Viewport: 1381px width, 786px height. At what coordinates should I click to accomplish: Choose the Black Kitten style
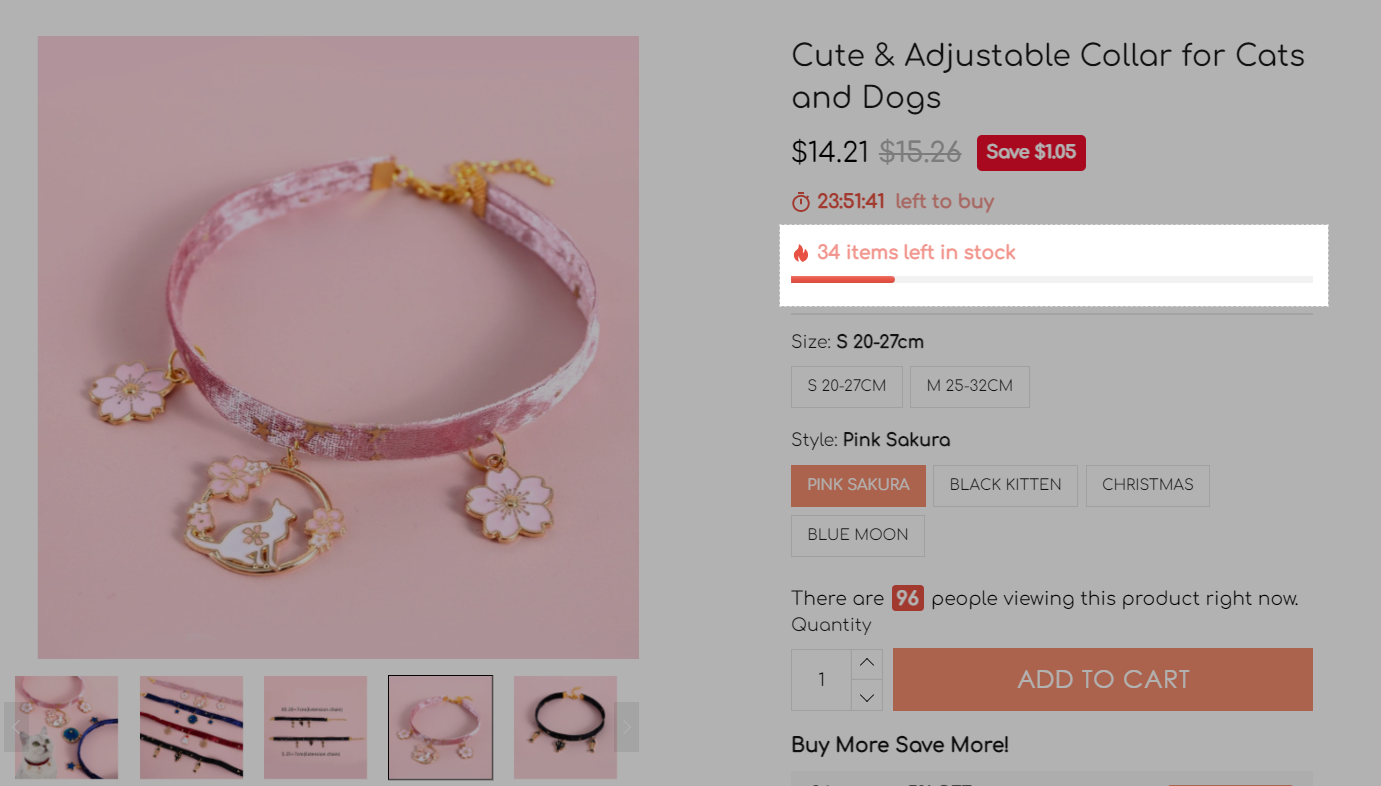pyautogui.click(x=1005, y=485)
